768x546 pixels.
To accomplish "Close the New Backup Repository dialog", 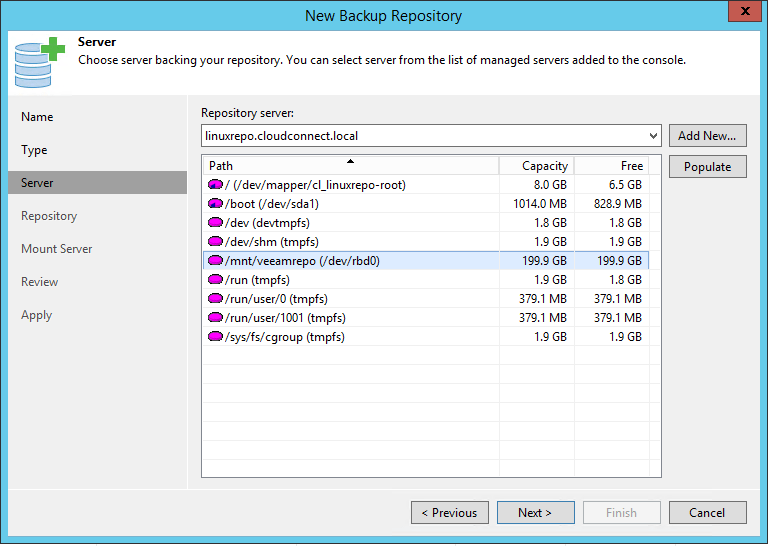I will coord(745,11).
